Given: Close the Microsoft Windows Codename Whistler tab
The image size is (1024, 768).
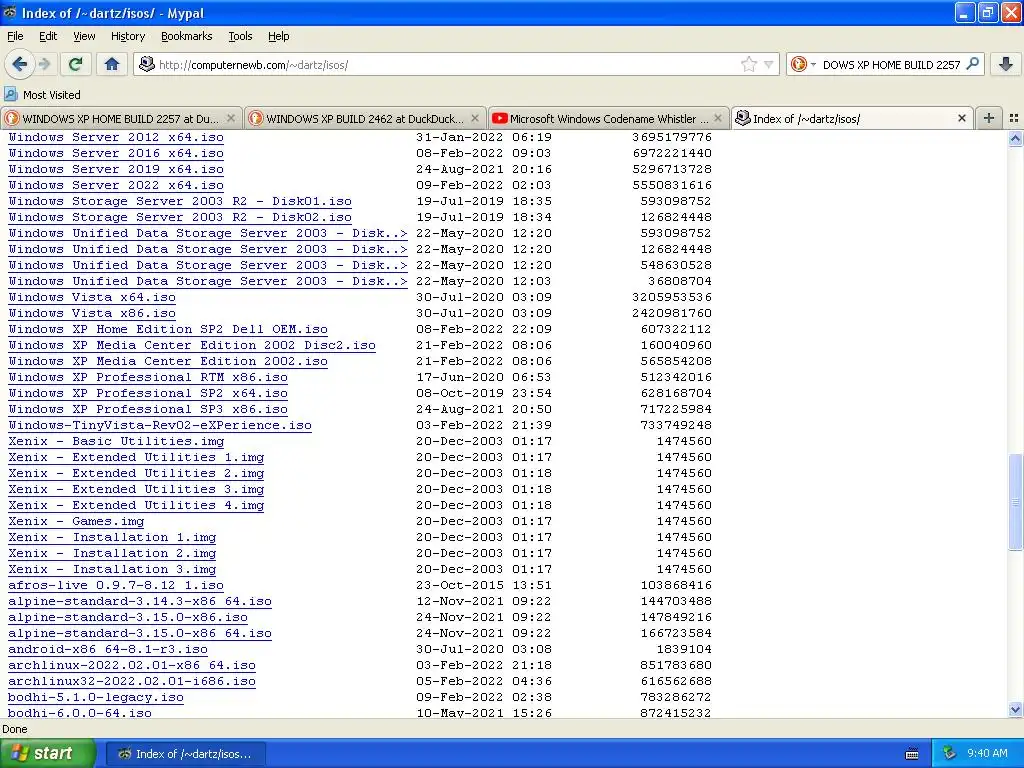Looking at the screenshot, I should pyautogui.click(x=718, y=118).
